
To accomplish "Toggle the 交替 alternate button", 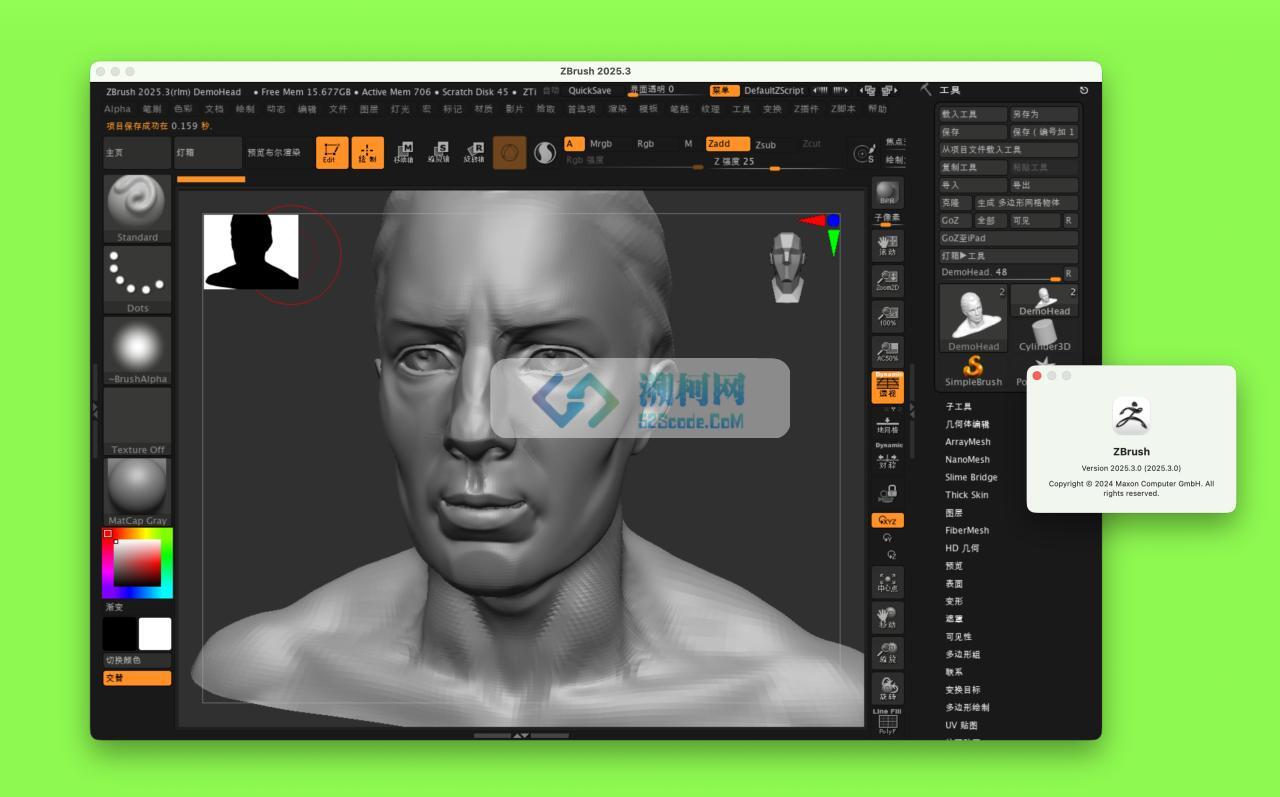I will pos(137,678).
